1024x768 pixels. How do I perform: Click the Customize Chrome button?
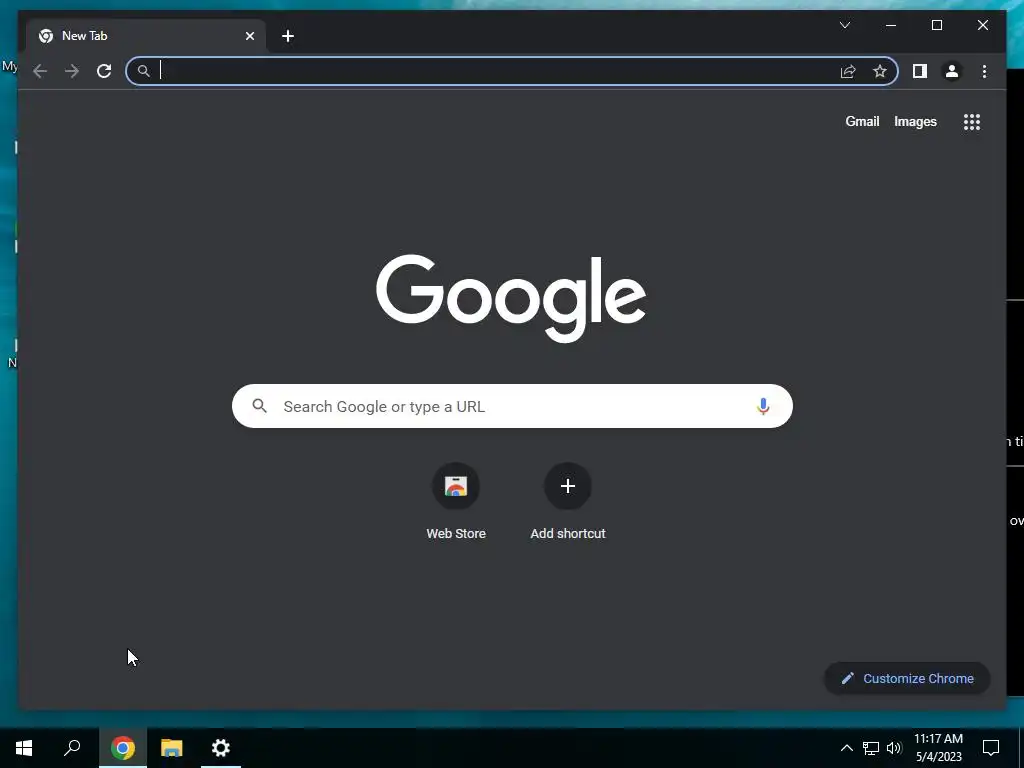click(x=907, y=679)
